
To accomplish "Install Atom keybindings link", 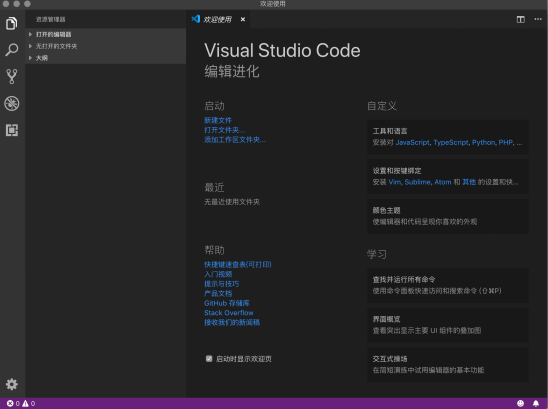I will pos(443,182).
